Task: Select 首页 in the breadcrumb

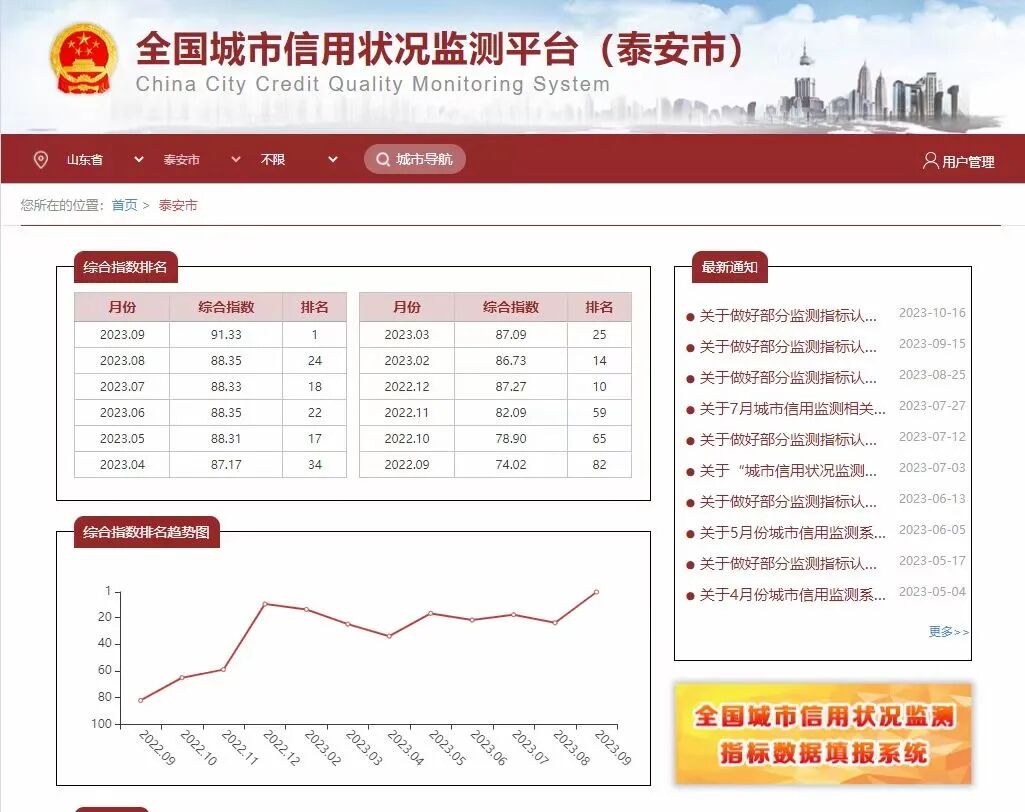Action: click(x=124, y=205)
